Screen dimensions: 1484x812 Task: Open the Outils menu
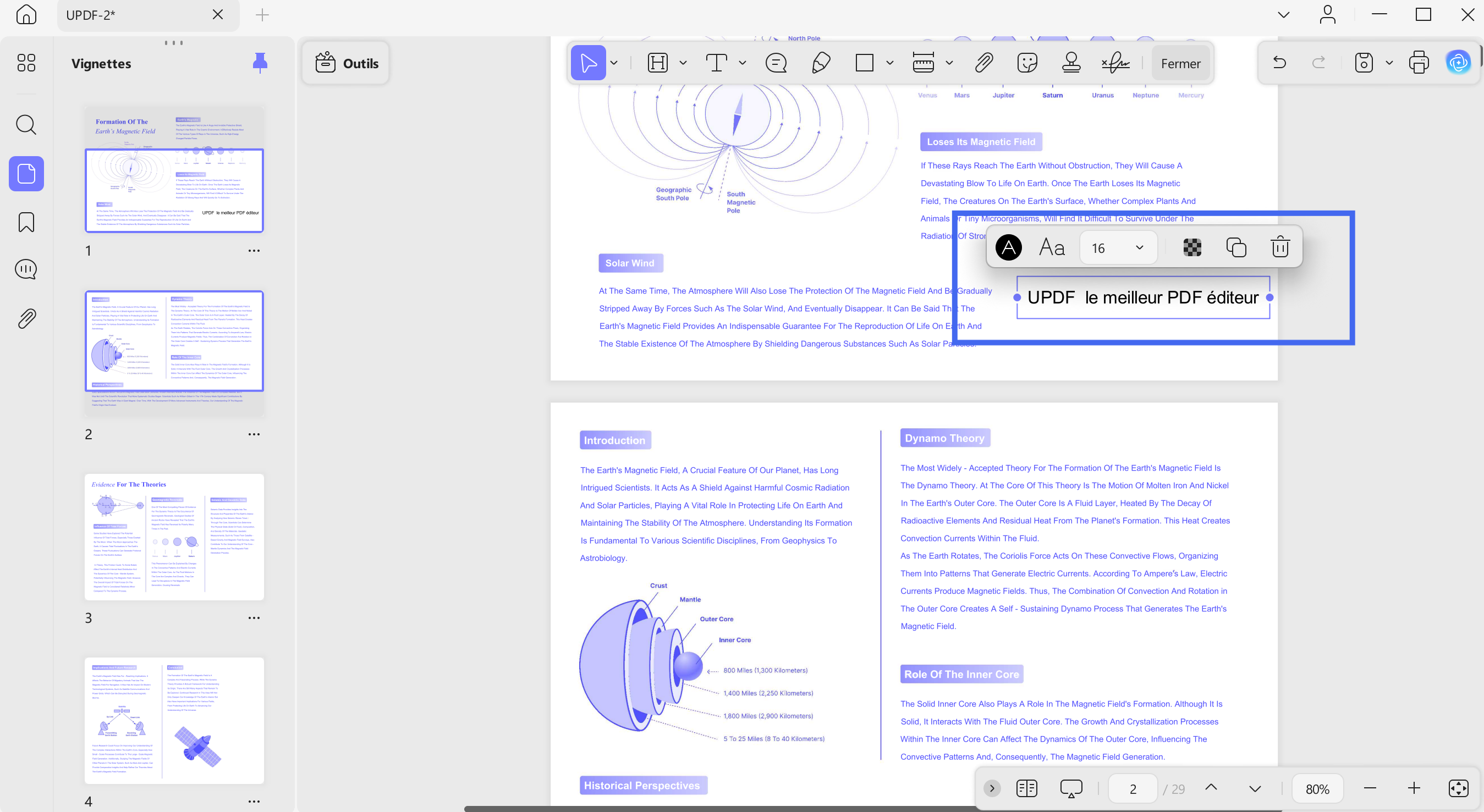346,63
